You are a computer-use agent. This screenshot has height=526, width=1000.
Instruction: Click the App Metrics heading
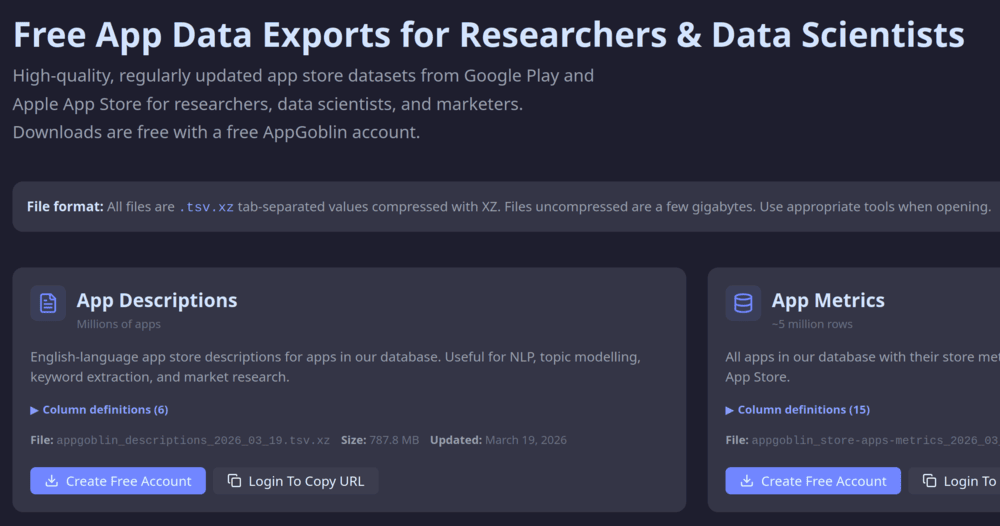[828, 300]
